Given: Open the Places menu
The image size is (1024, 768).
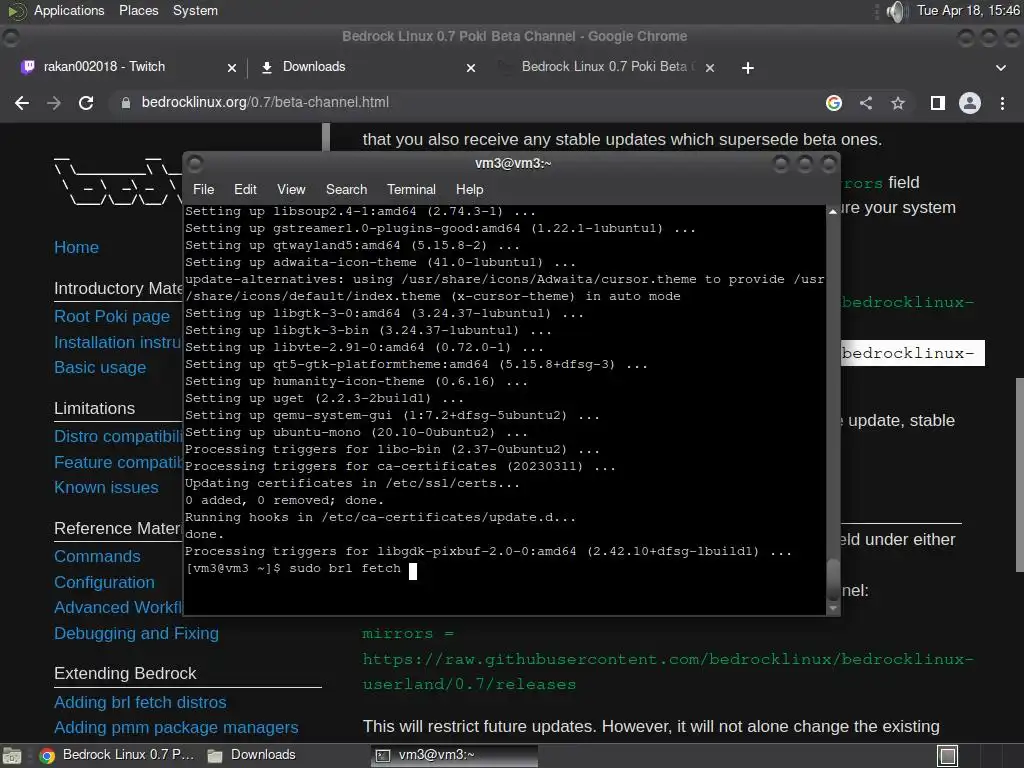Looking at the screenshot, I should [138, 10].
